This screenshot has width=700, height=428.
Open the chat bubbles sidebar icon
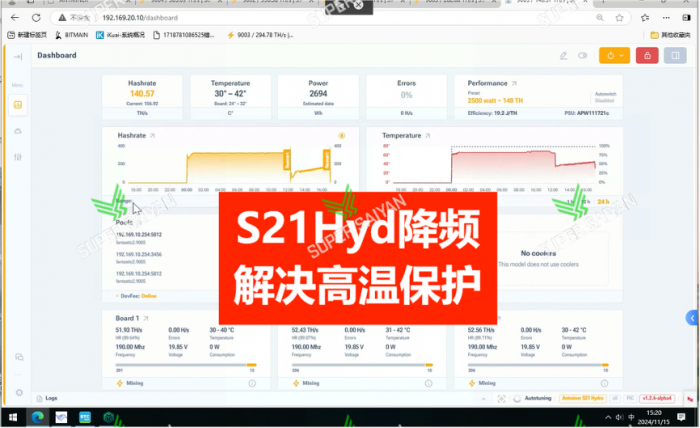pyautogui.click(x=19, y=357)
